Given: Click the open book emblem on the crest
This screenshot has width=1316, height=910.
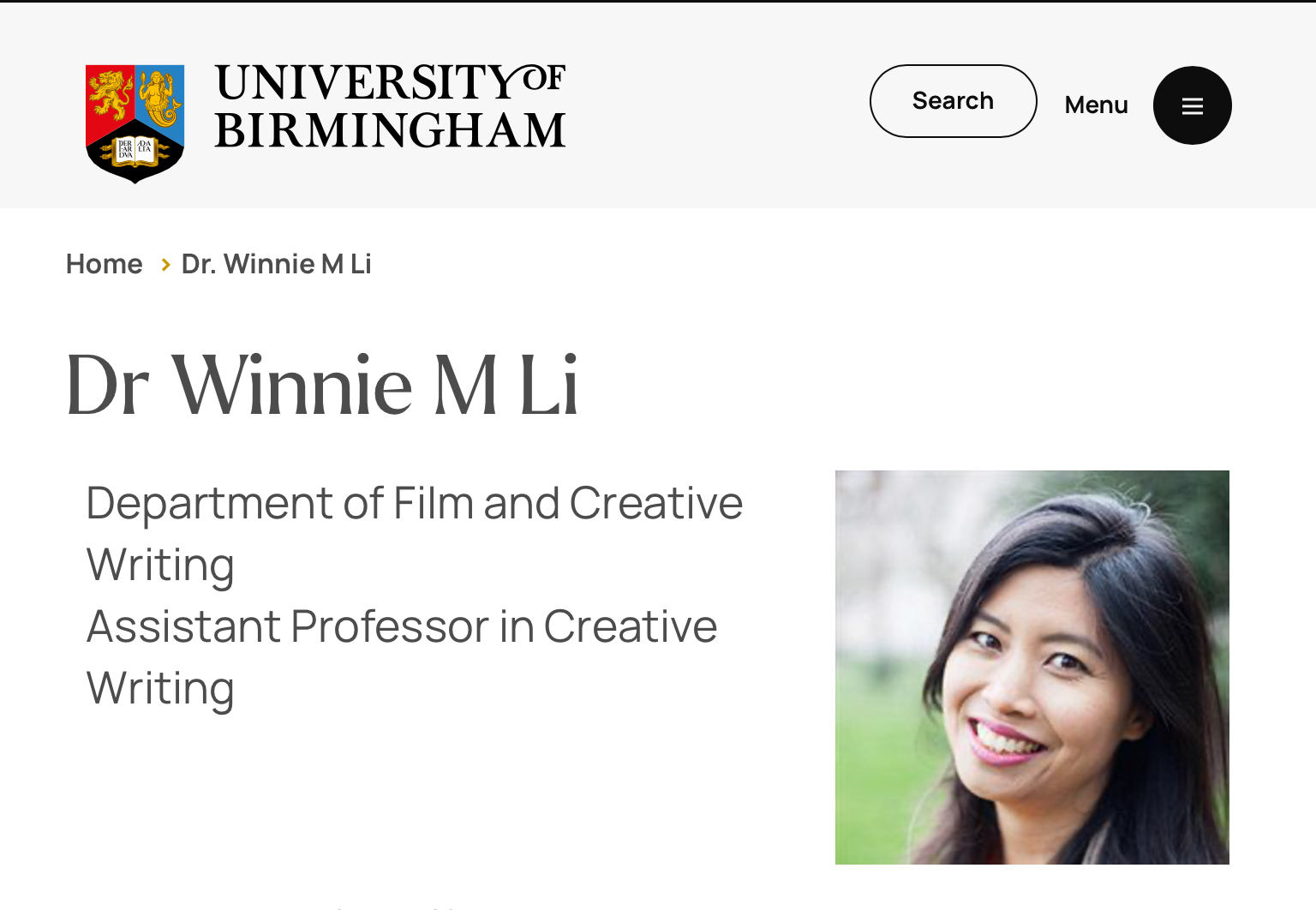Looking at the screenshot, I should (x=135, y=152).
